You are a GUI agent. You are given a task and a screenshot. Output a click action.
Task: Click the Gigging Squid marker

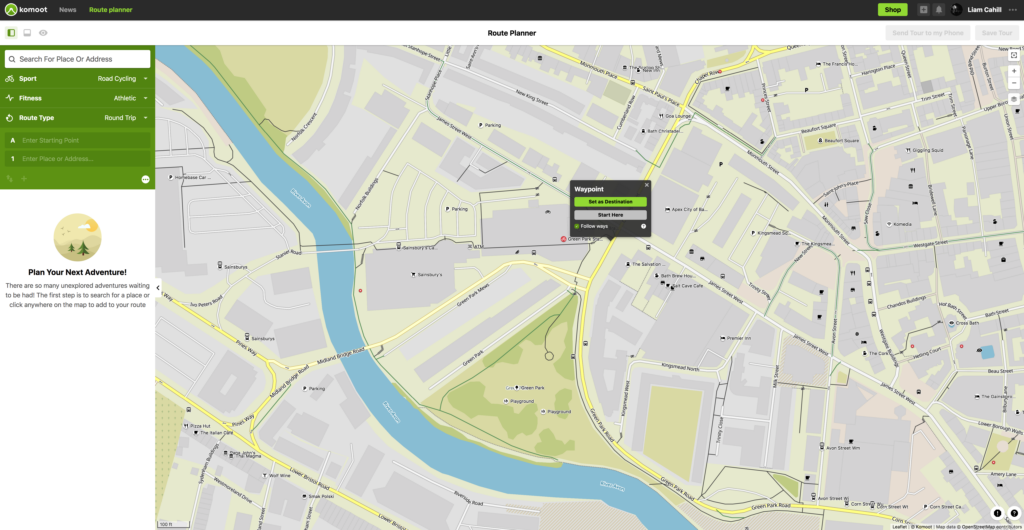pos(908,150)
